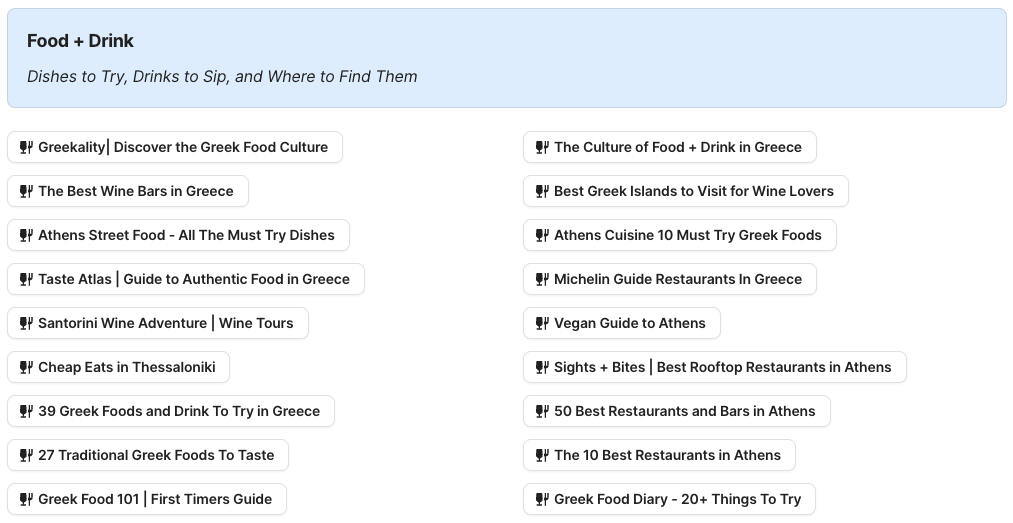Click the icon next to Vegan Guide to Athens
Screen dimensions: 1013x523
542,323
